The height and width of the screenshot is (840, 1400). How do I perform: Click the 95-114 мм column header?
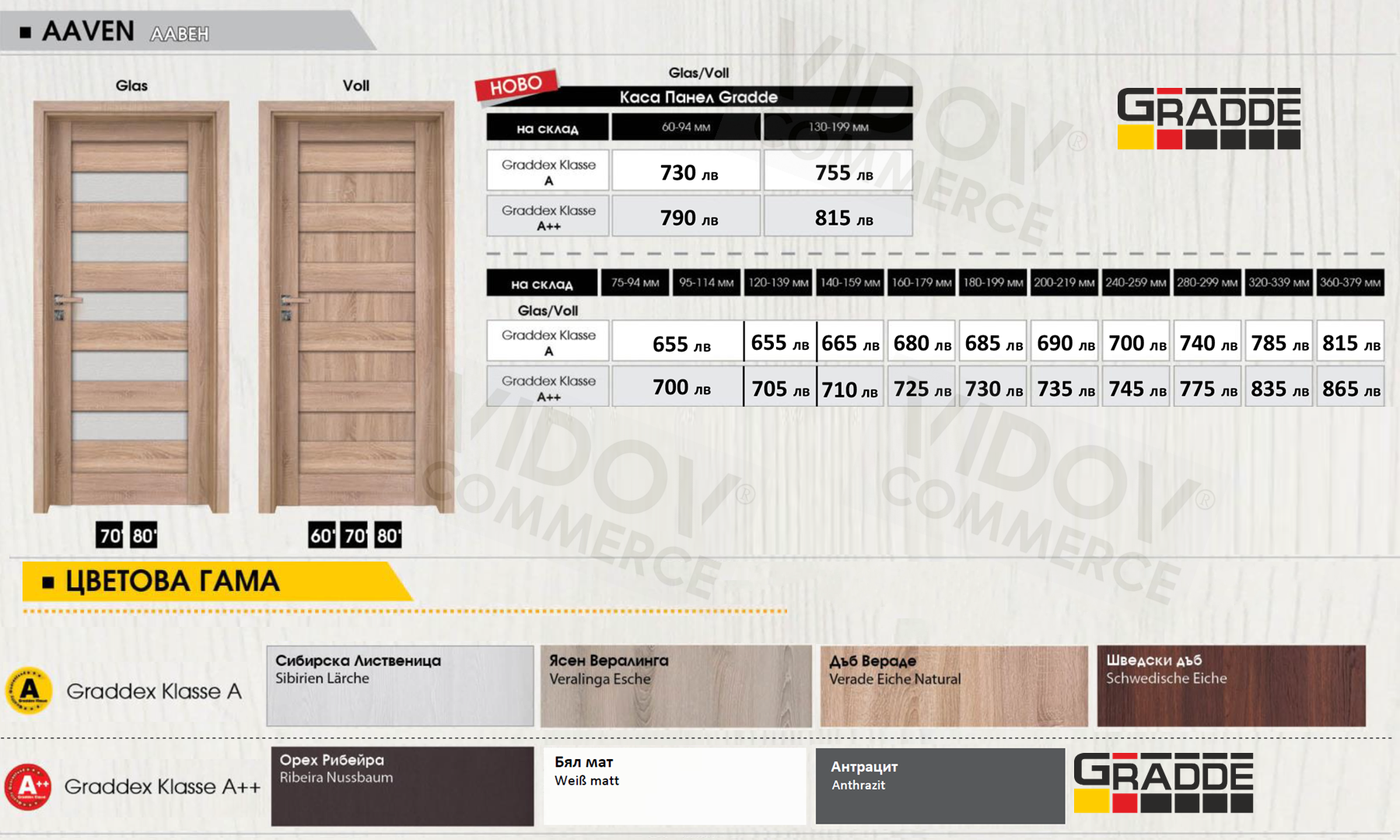tap(706, 282)
